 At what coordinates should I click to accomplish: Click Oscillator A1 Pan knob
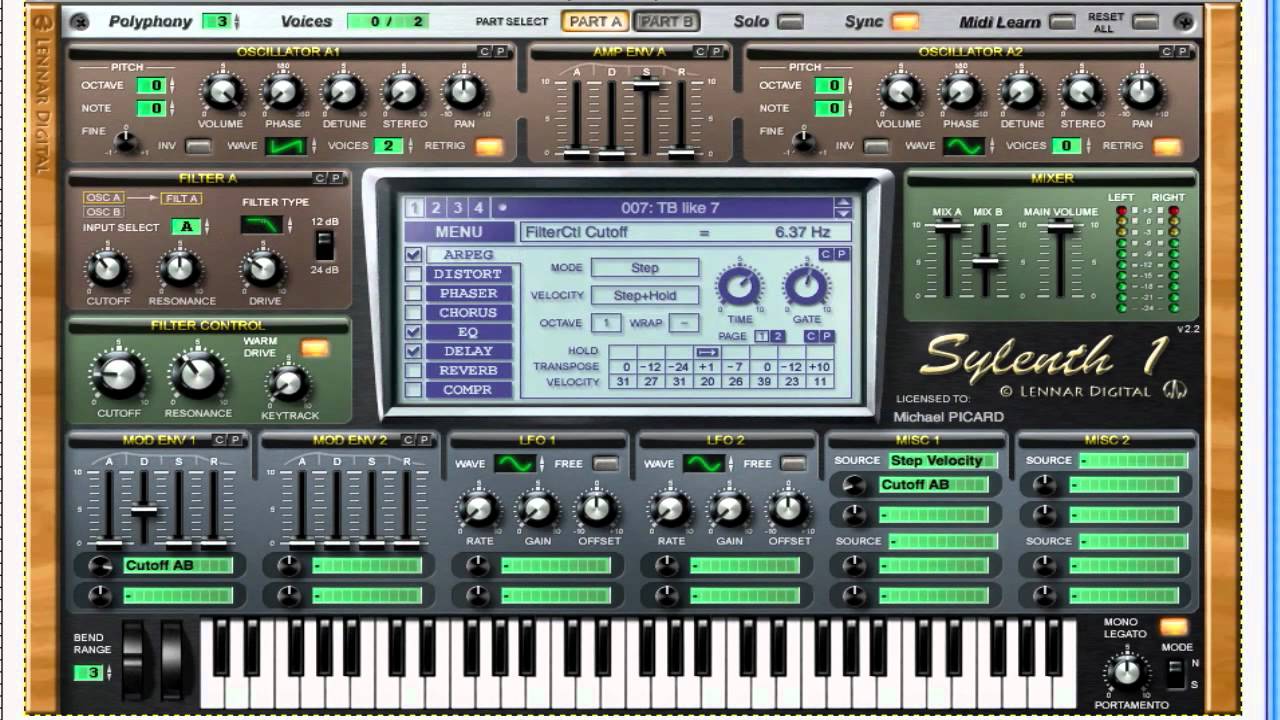(463, 93)
